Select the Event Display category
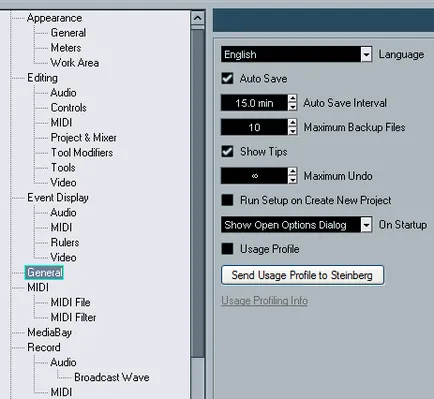 (x=58, y=198)
